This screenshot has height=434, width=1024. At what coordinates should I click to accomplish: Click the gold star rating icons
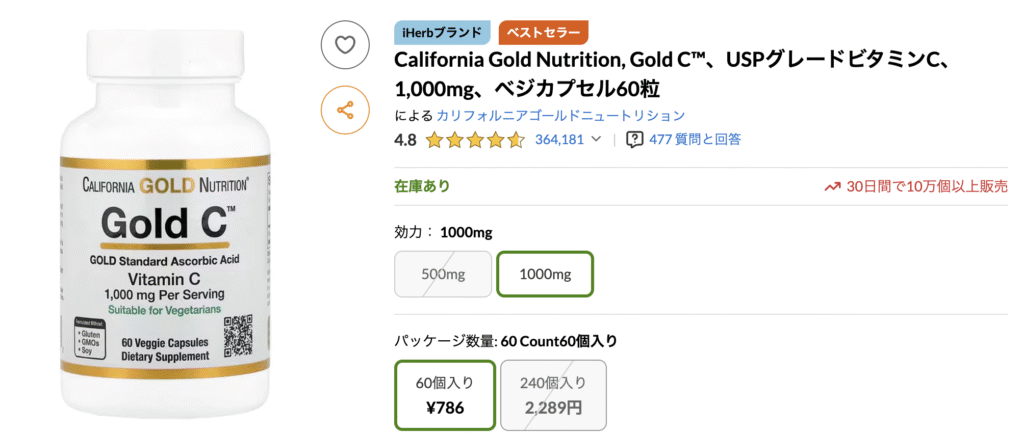pos(475,140)
